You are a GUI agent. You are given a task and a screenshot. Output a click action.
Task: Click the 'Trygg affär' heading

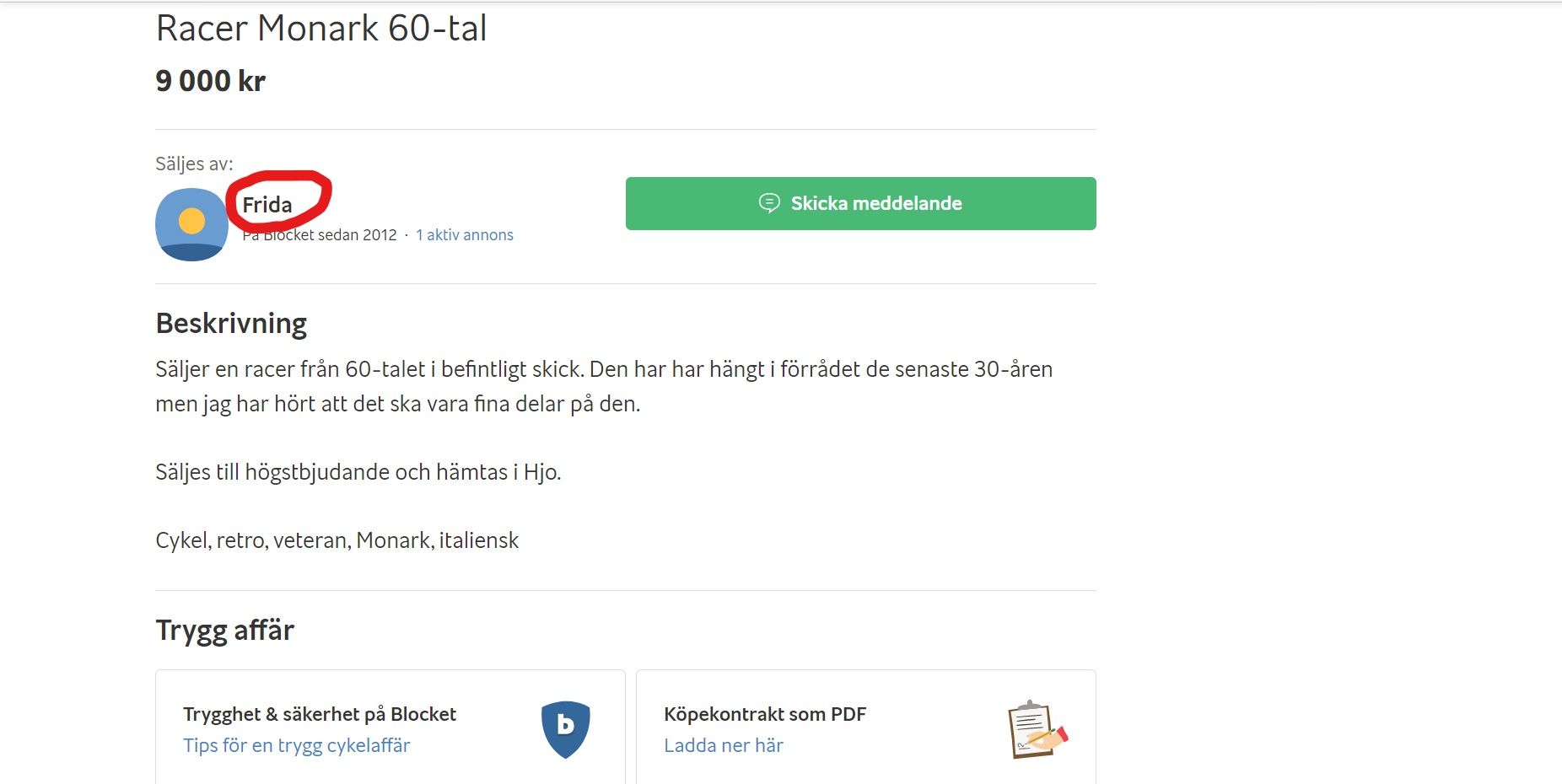point(224,630)
